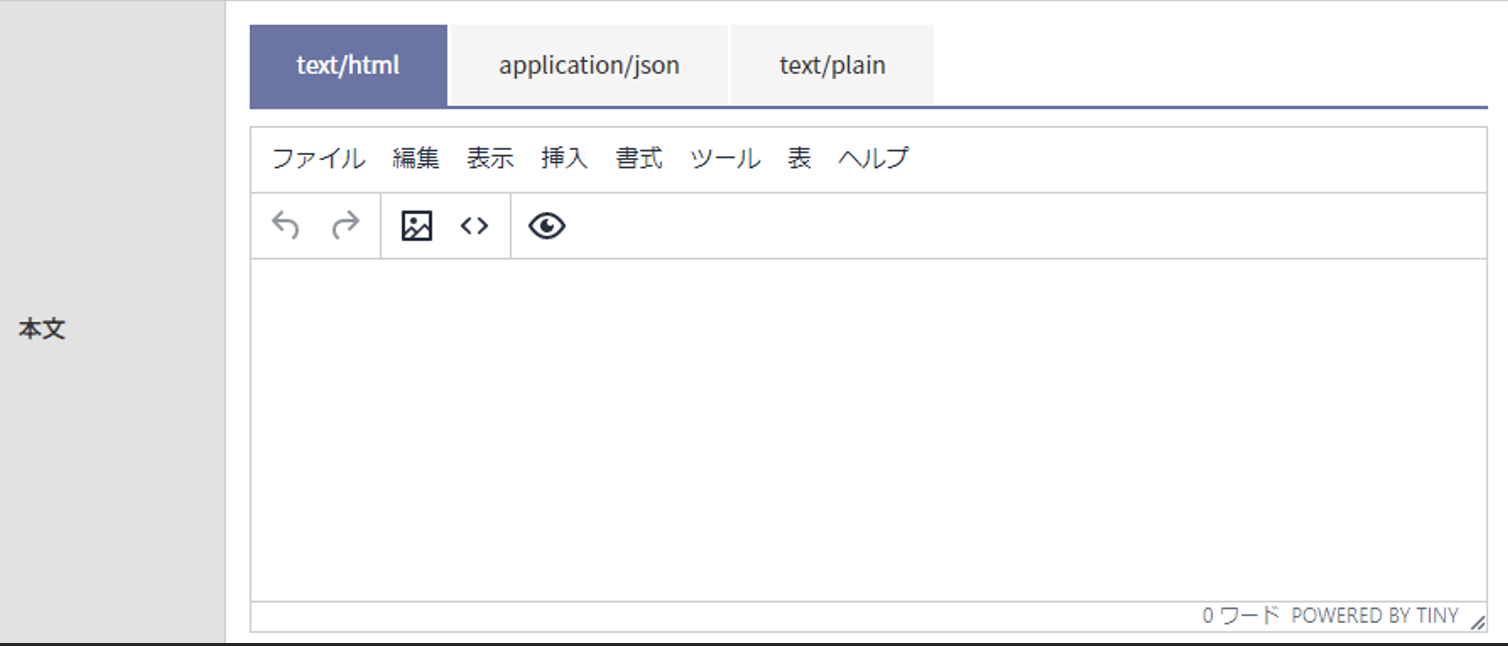Click the POWERED BY TINY link
The width and height of the screenshot is (1508, 646).
click(x=1375, y=616)
